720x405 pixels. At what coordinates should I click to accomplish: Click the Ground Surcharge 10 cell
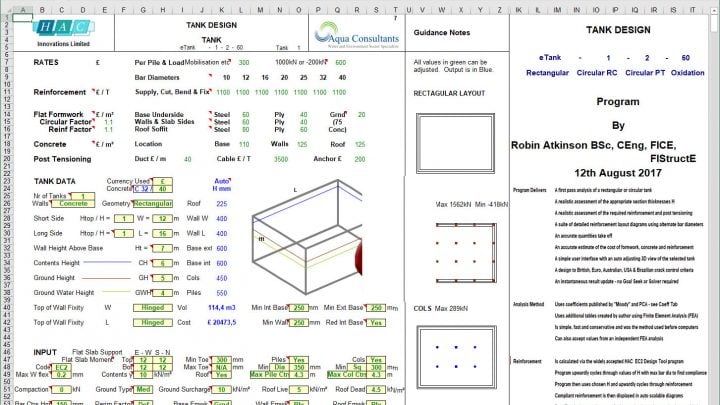coord(221,389)
